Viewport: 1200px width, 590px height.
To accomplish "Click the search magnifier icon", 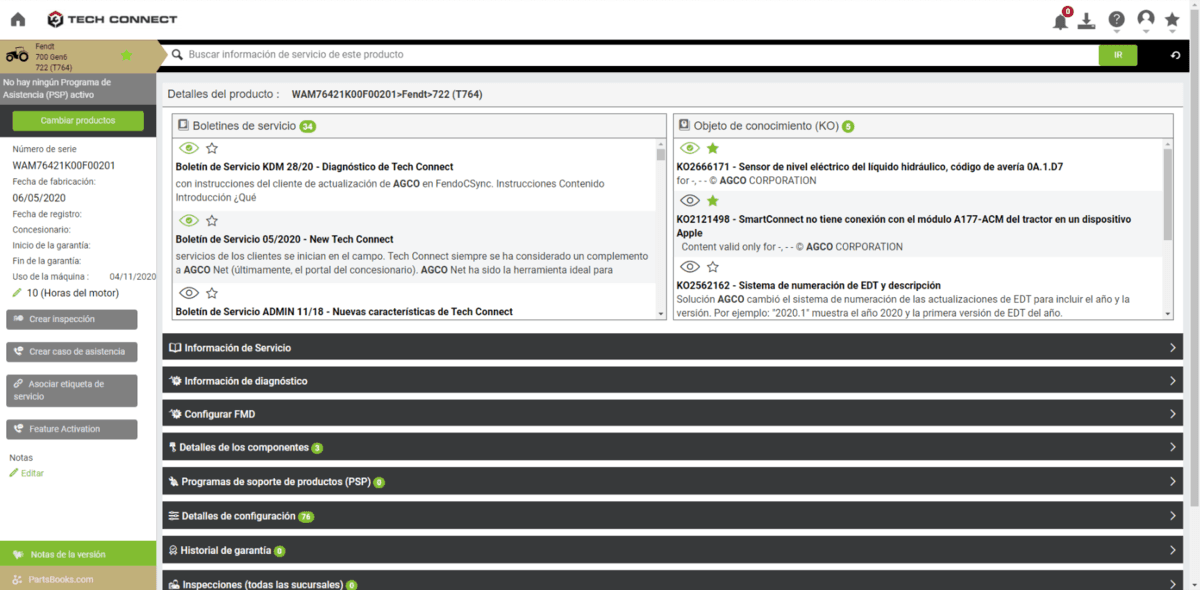I will [177, 55].
